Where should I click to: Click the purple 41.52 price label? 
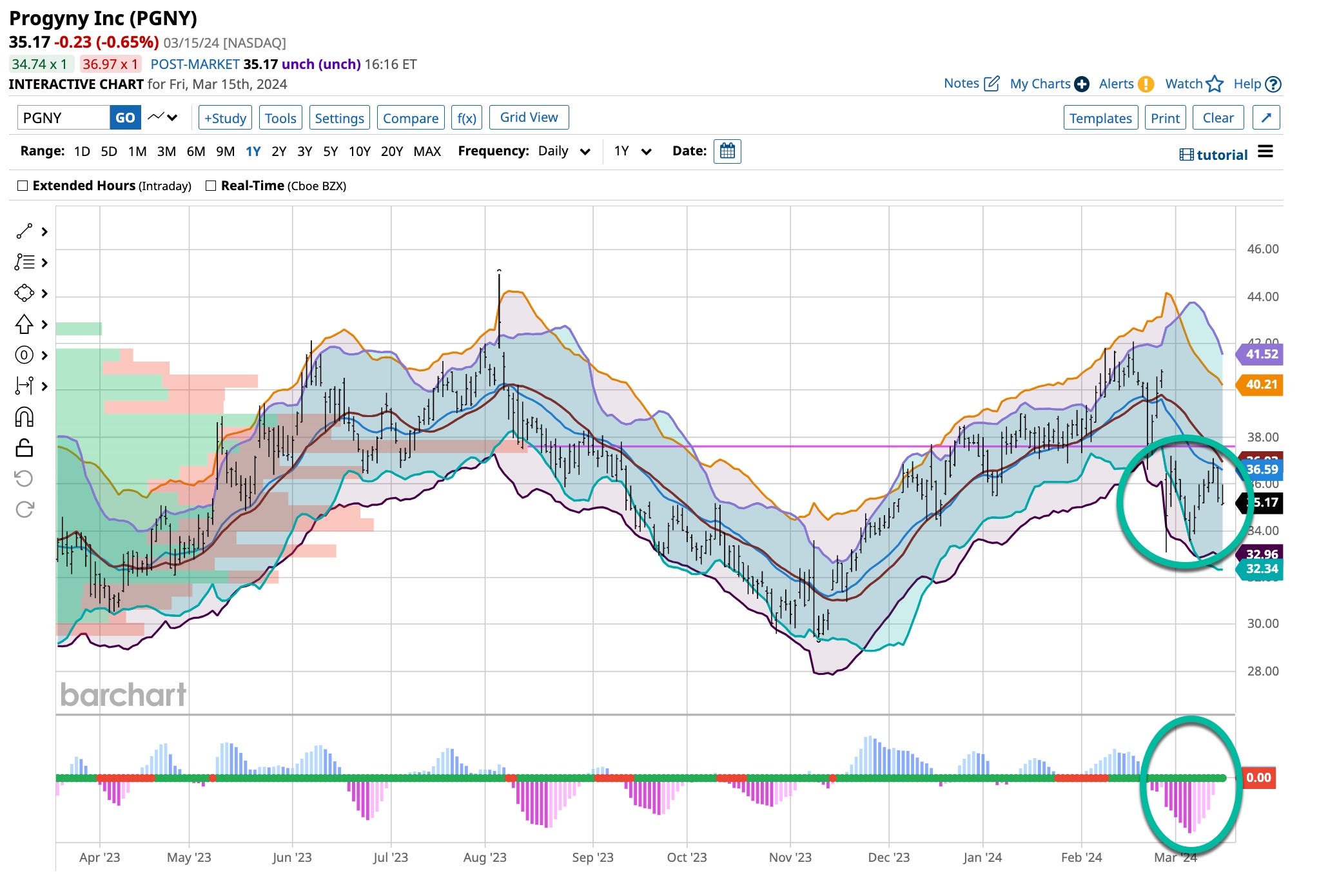[x=1260, y=354]
